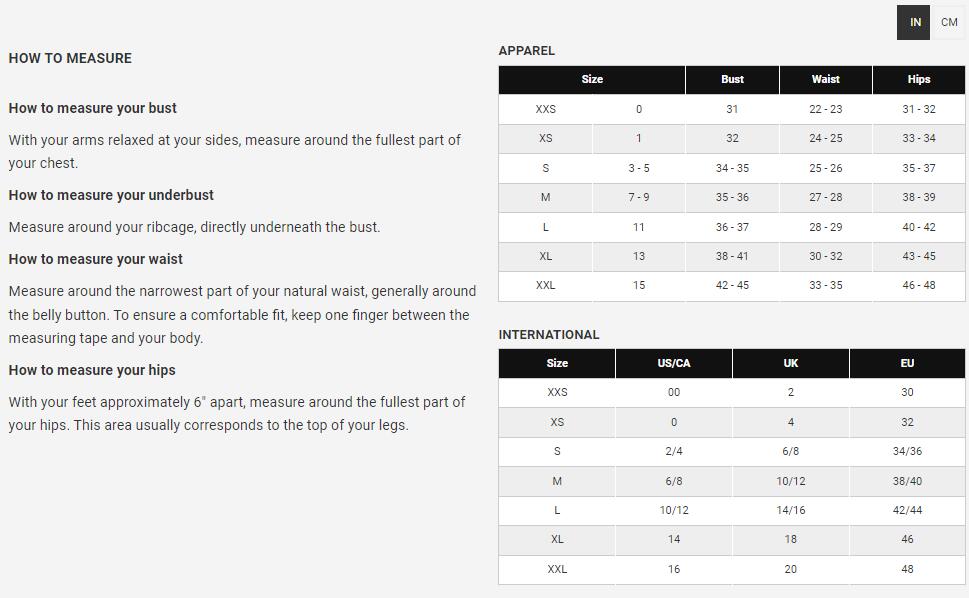Select the International XL size cell
Image resolution: width=969 pixels, height=598 pixels.
pyautogui.click(x=557, y=539)
